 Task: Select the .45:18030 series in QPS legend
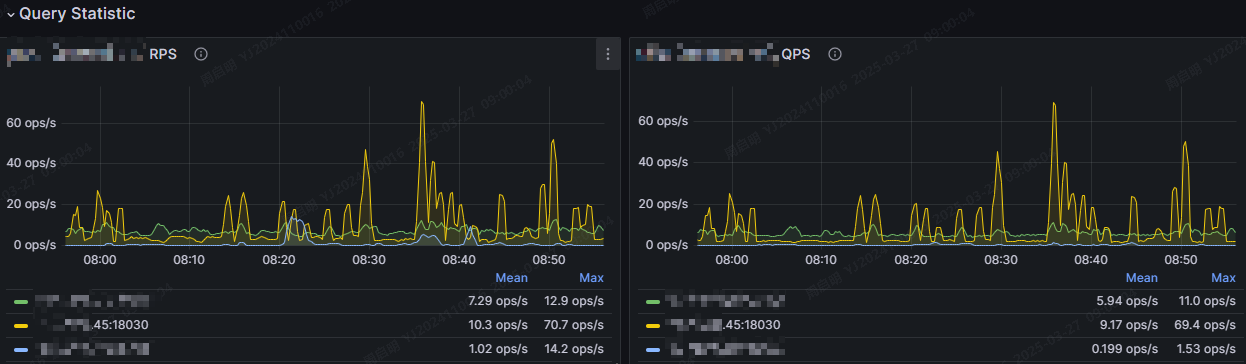click(723, 325)
